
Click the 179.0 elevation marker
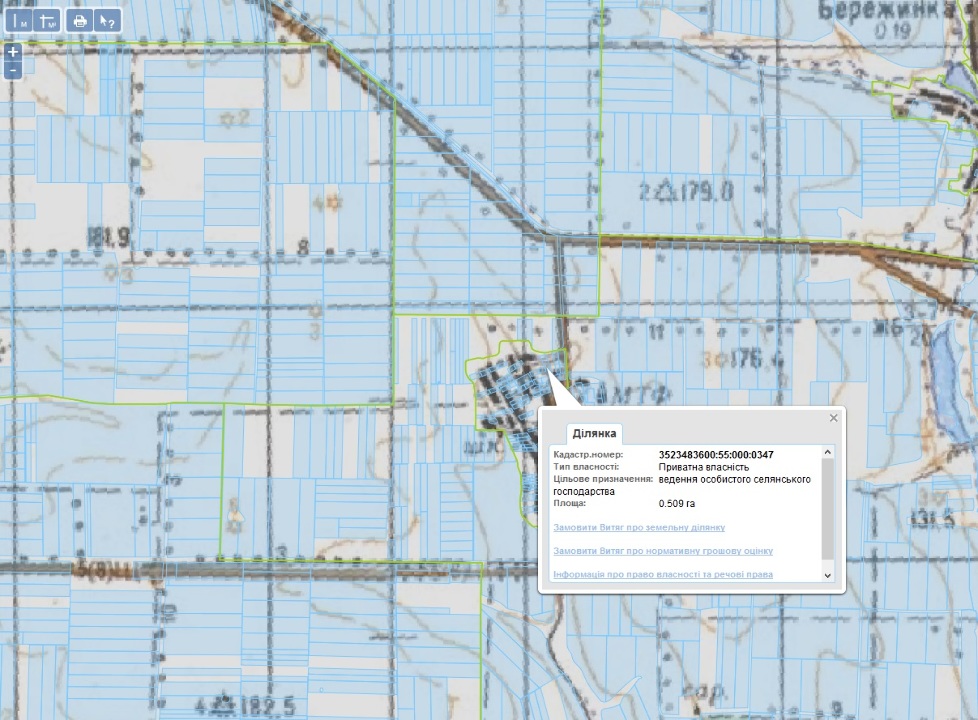point(700,189)
